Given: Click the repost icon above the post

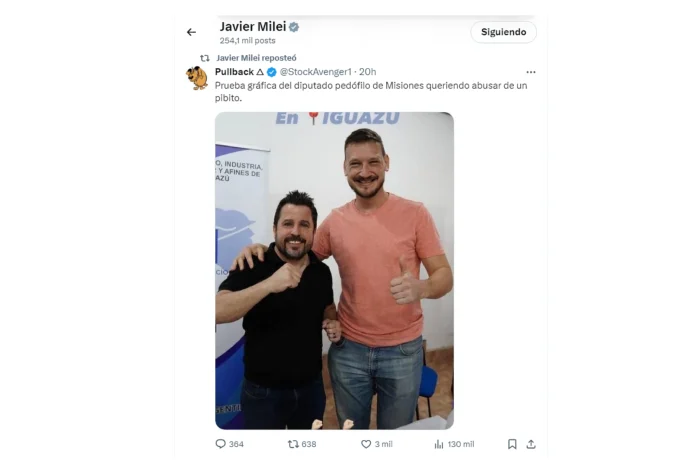Looking at the screenshot, I should (x=205, y=58).
